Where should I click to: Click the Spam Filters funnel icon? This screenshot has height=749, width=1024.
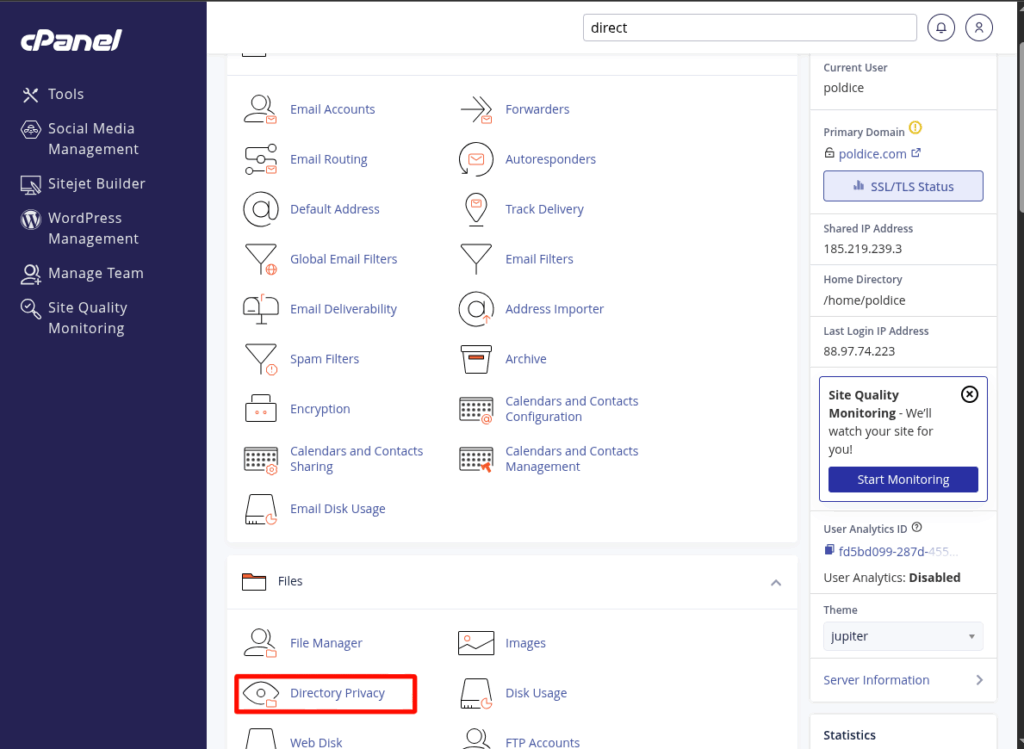[261, 359]
